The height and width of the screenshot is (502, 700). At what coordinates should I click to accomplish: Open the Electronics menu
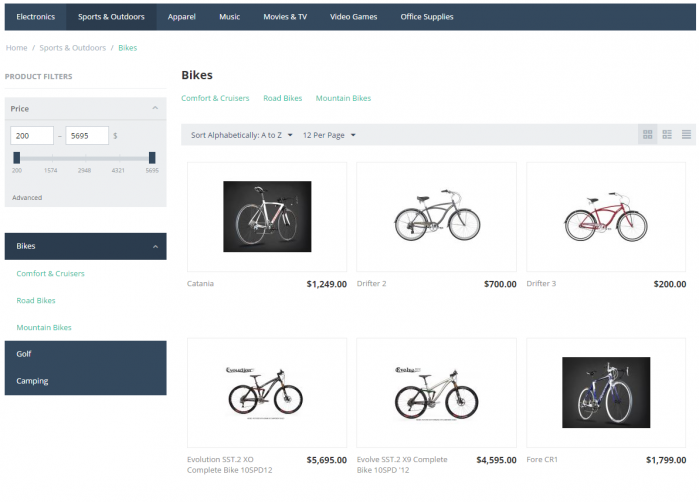click(36, 17)
